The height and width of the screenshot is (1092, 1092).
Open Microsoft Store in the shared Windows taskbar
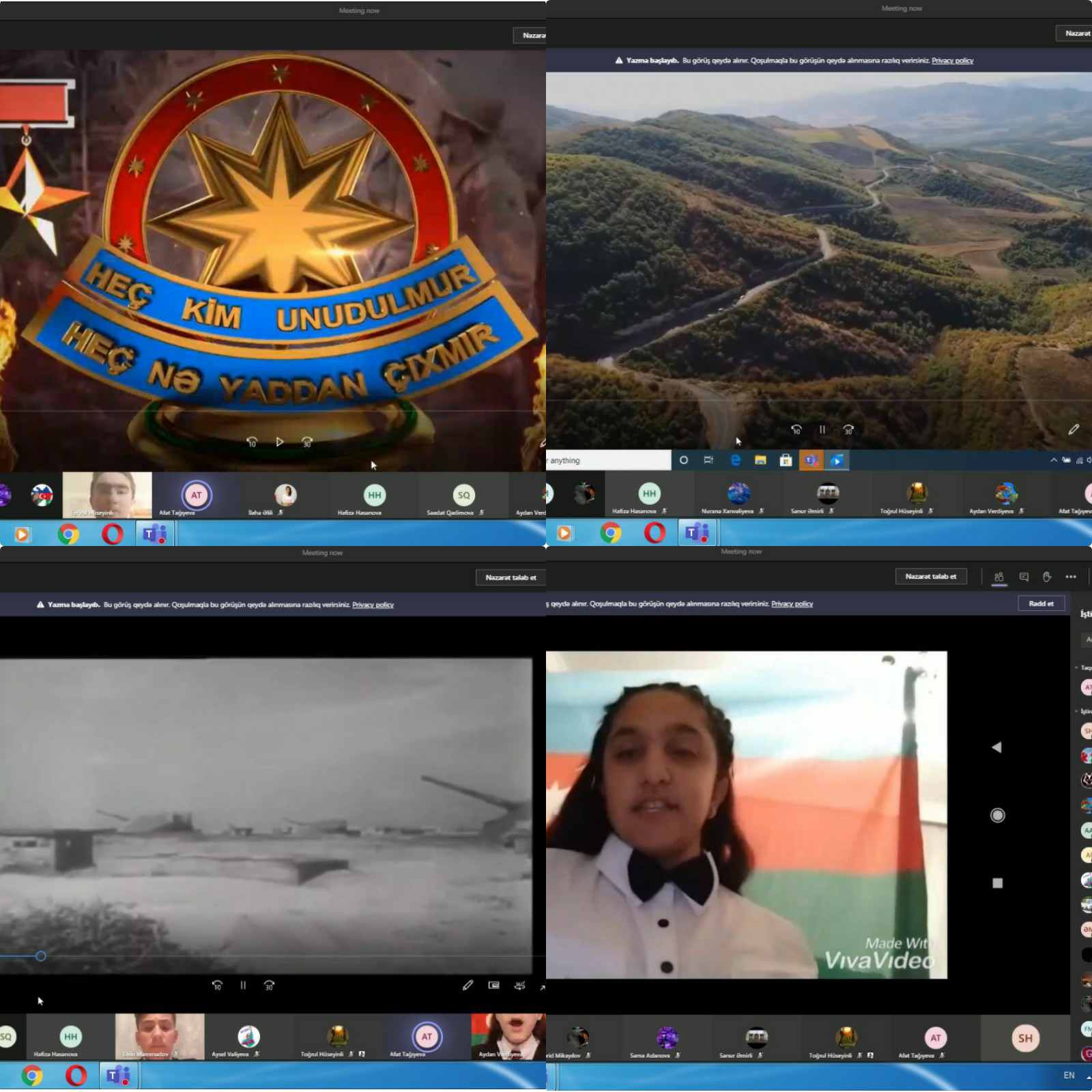click(786, 460)
